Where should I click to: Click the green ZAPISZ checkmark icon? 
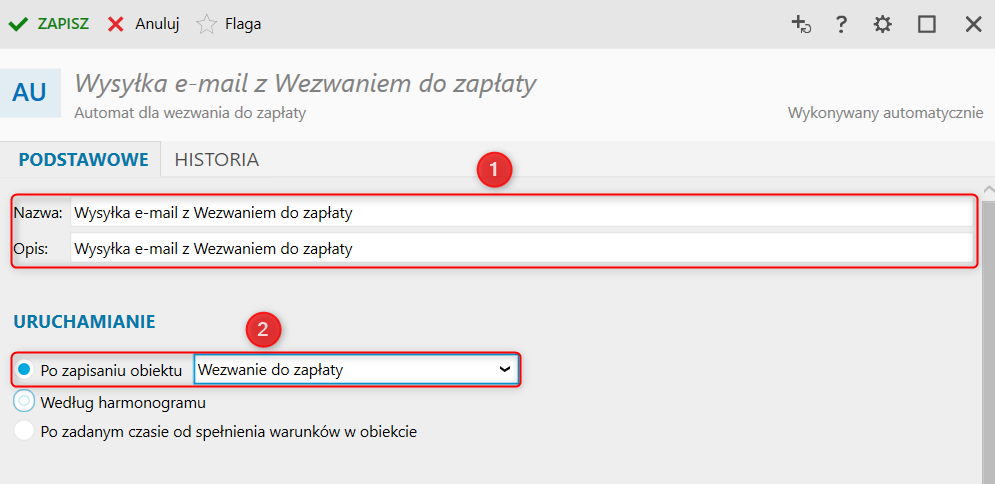pyautogui.click(x=18, y=24)
